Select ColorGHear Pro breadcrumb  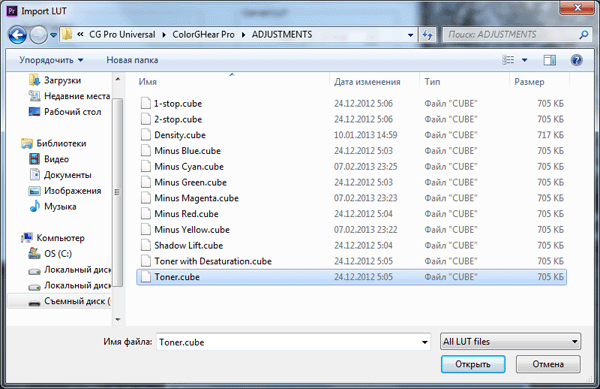click(203, 34)
